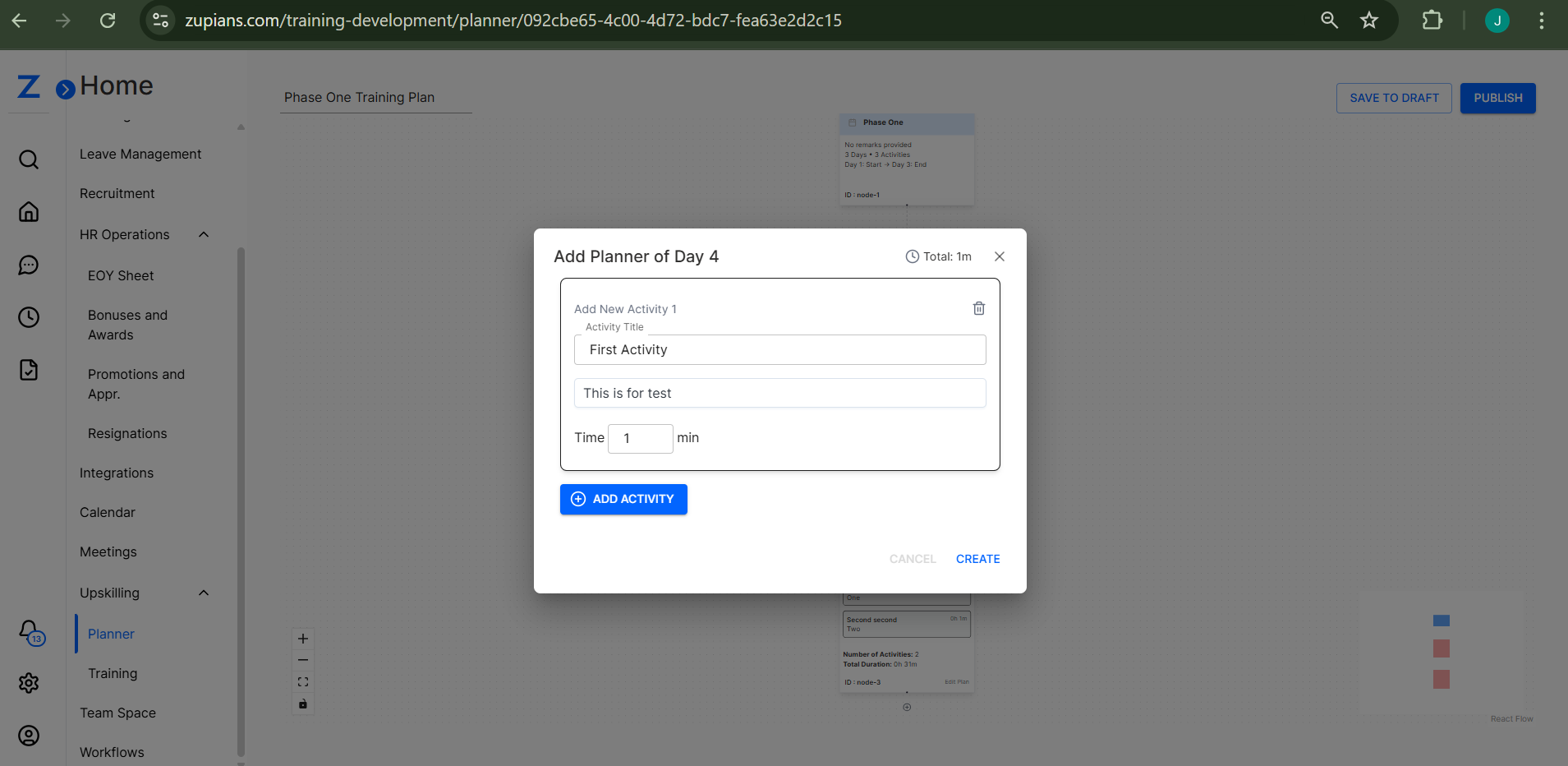Open notifications bell showing 13 alerts
The image size is (1568, 766).
coord(29,627)
